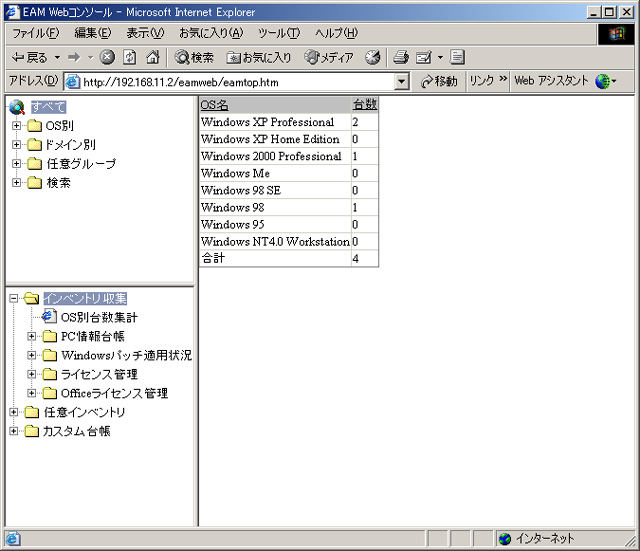Open the address bar dropdown arrow
The image size is (640, 551).
402,82
